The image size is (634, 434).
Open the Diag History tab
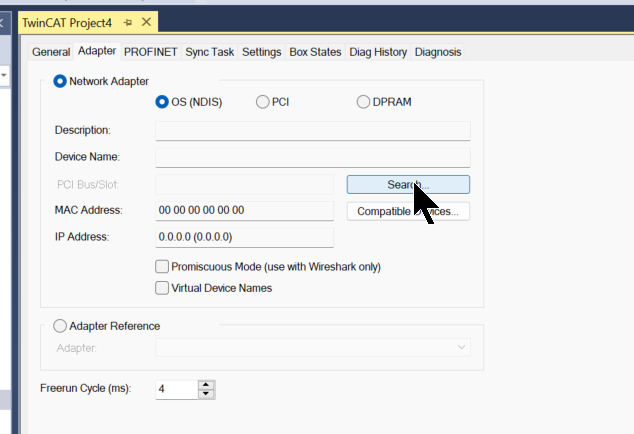378,52
